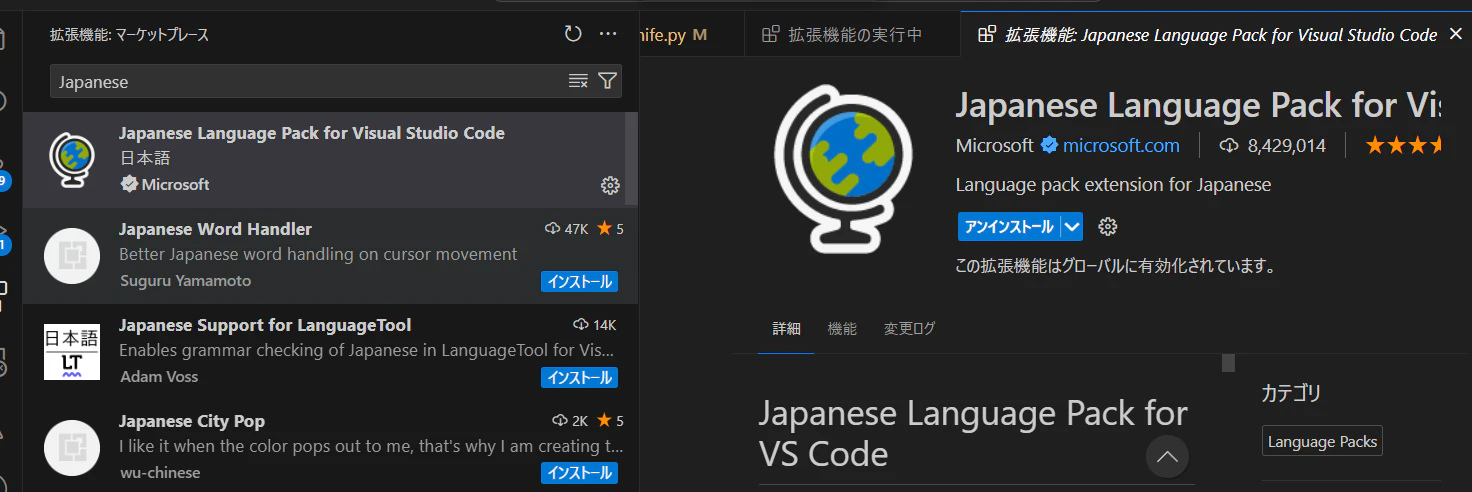Screen dimensions: 1472x492
Task: Clear extension search results icon
Action: 578,81
